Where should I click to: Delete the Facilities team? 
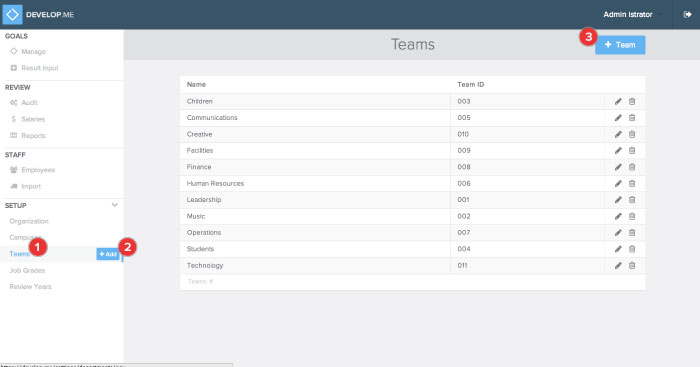(632, 150)
